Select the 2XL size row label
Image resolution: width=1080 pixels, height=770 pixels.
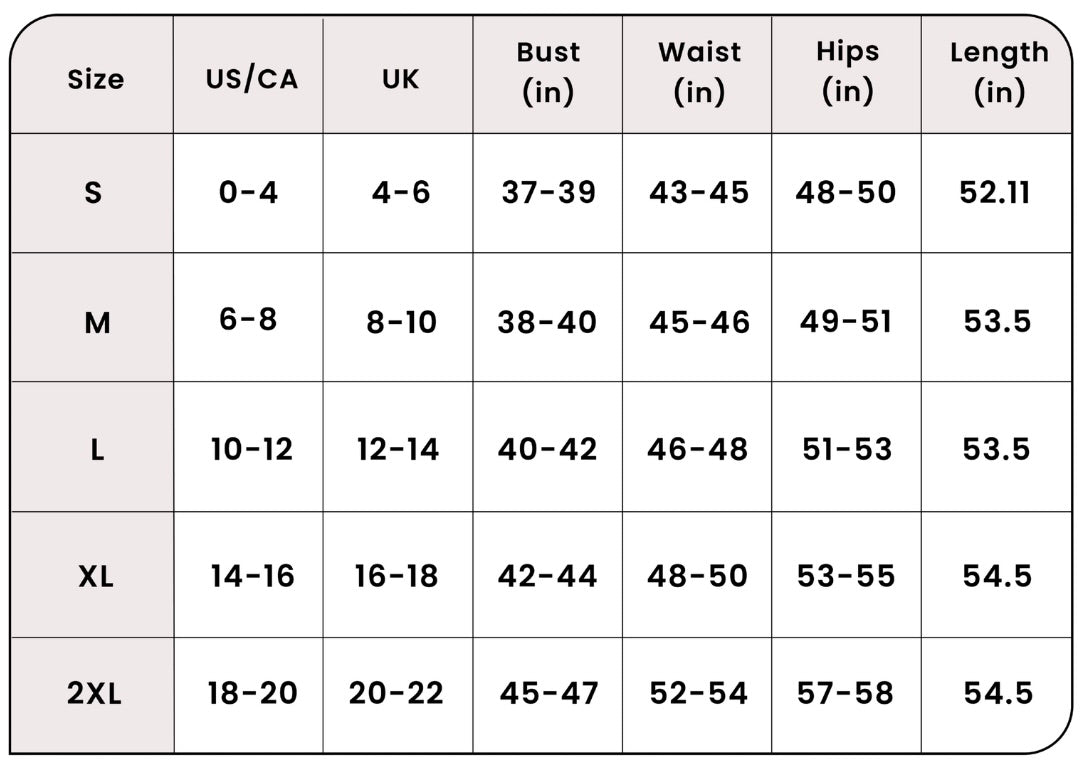94,693
